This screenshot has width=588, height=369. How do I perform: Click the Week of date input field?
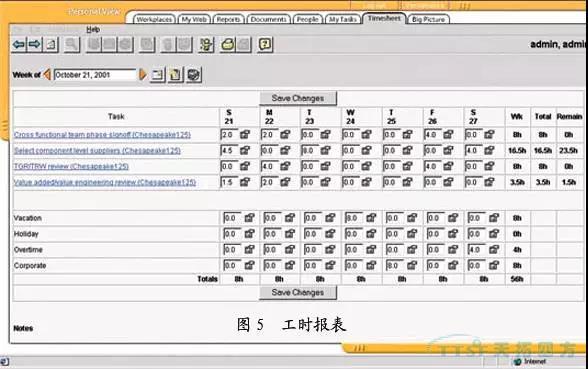pos(95,75)
